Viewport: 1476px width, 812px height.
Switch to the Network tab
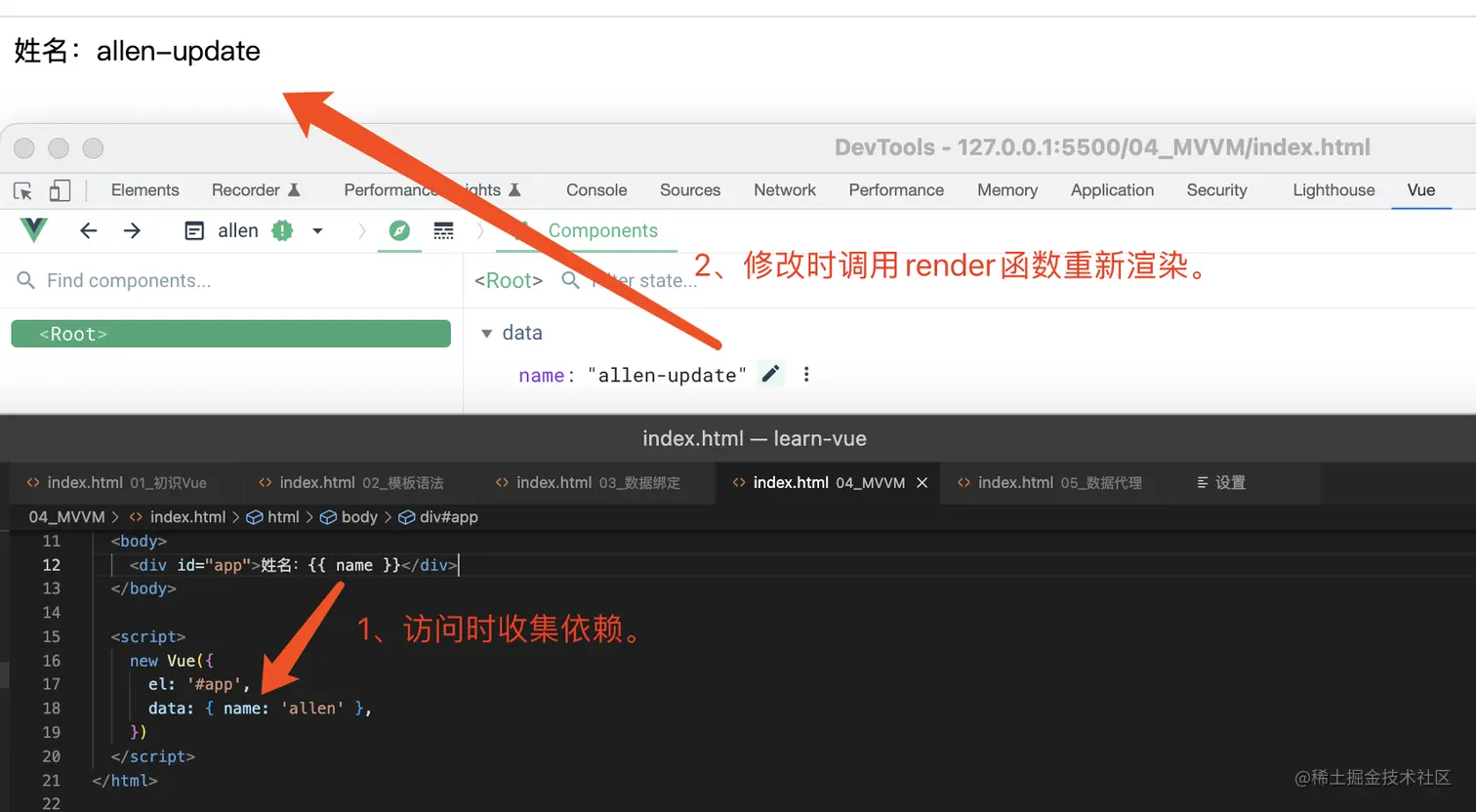coord(785,190)
